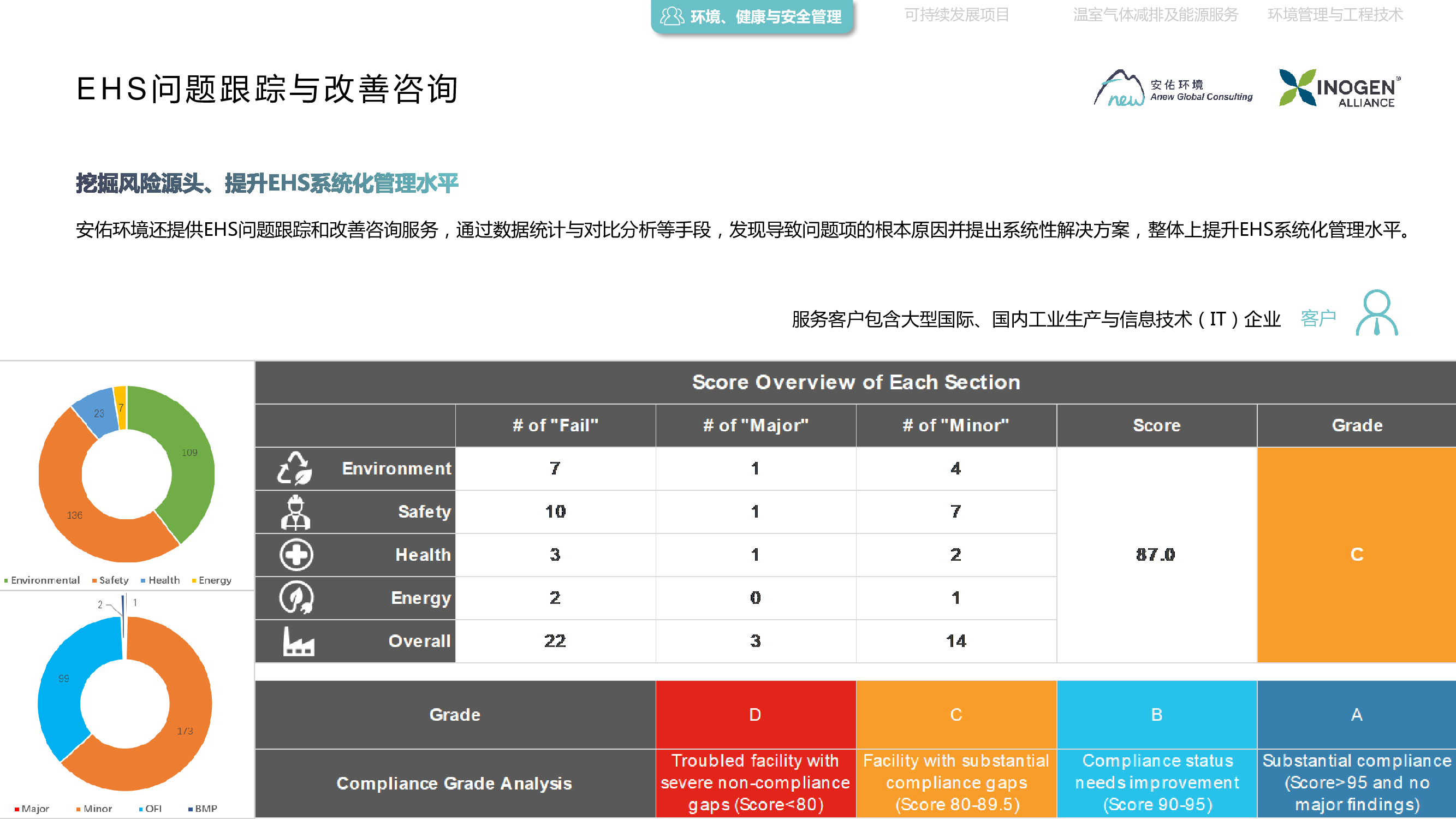Click the Overall row label
The width and height of the screenshot is (1456, 819).
click(x=419, y=641)
